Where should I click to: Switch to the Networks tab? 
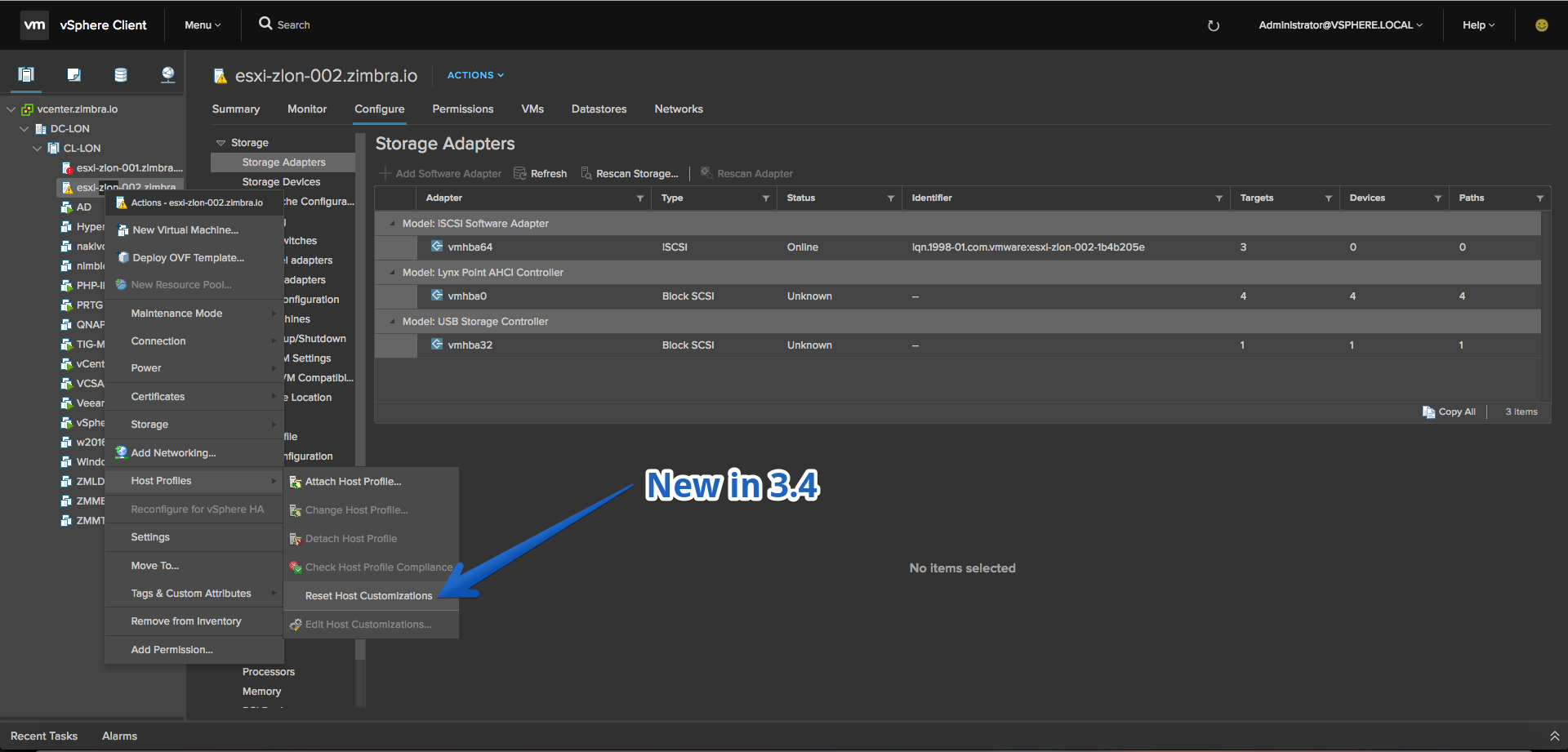pos(679,109)
